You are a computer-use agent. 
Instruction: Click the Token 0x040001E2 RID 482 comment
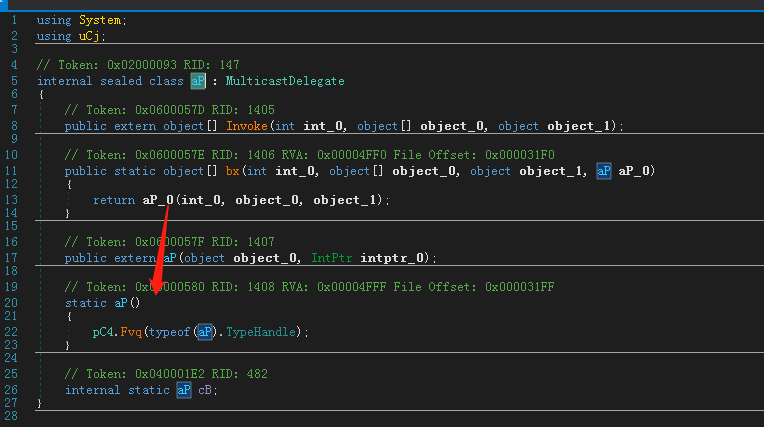click(x=166, y=374)
